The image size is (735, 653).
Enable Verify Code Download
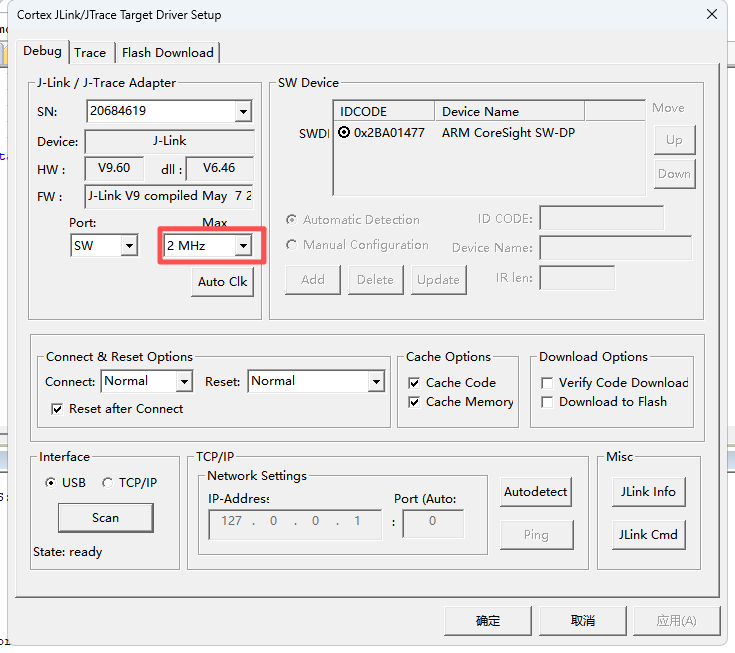[x=547, y=383]
